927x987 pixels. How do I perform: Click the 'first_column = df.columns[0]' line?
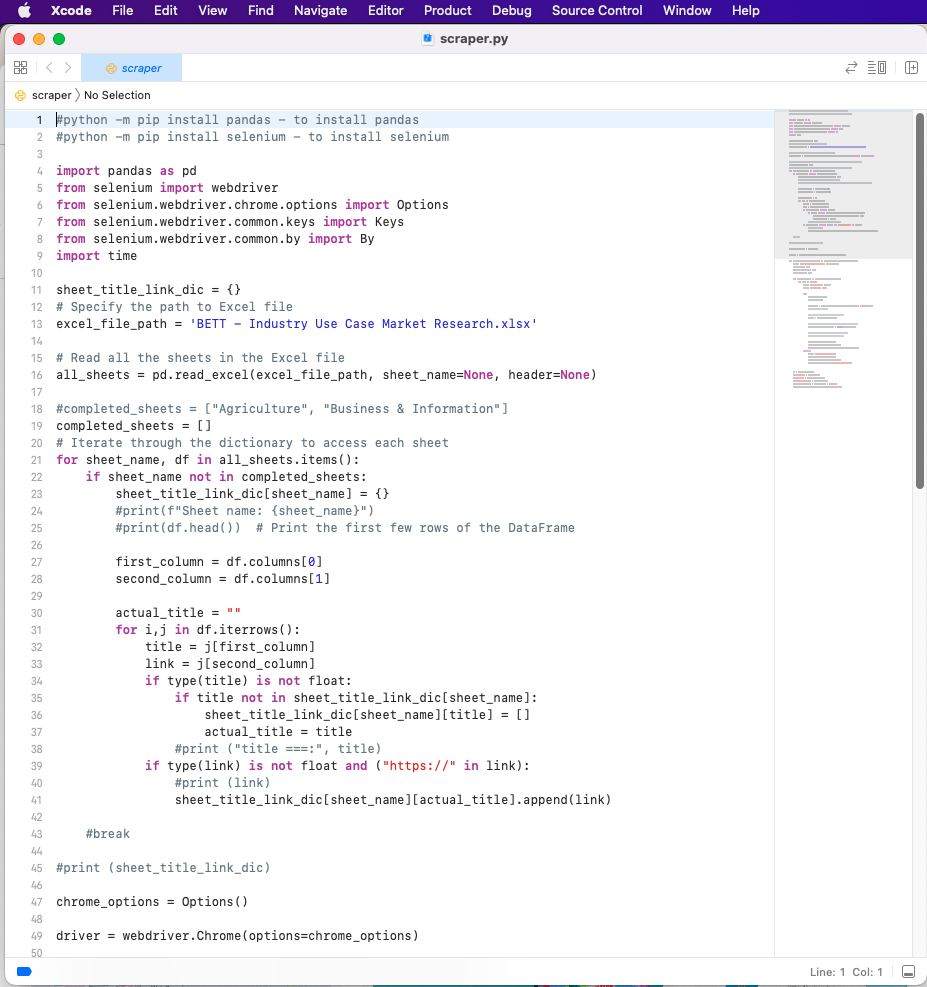[x=219, y=561]
